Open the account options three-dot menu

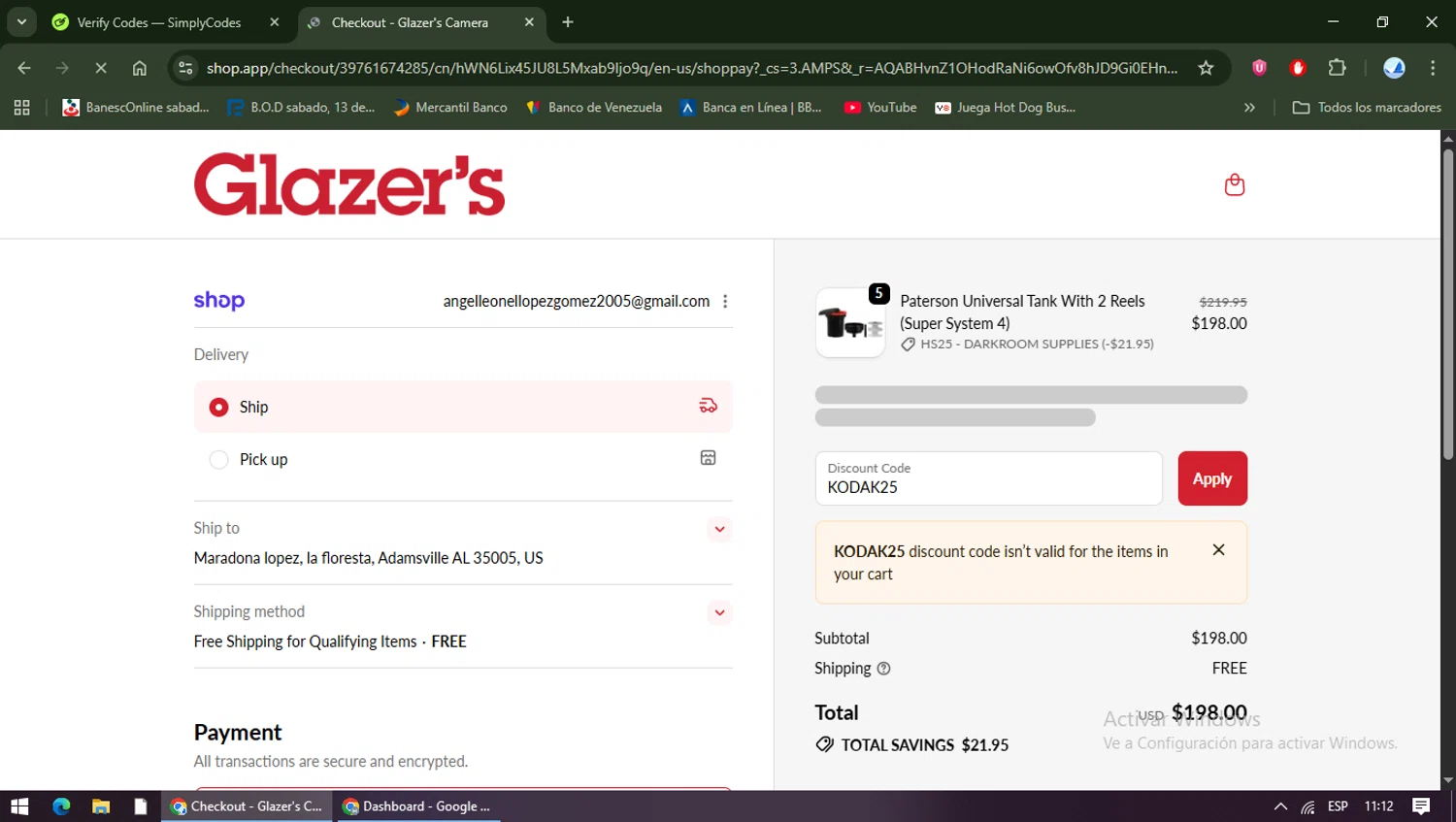pos(725,301)
